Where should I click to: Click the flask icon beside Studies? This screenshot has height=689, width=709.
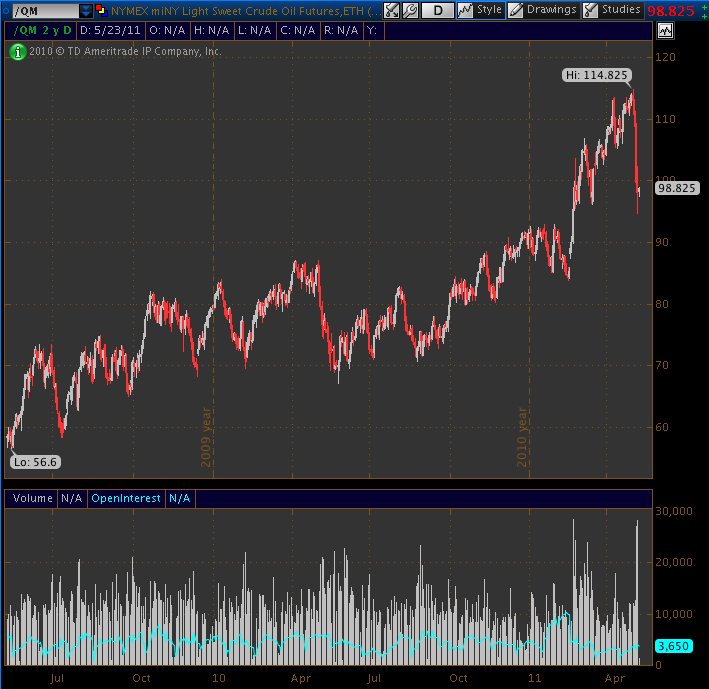pyautogui.click(x=591, y=11)
